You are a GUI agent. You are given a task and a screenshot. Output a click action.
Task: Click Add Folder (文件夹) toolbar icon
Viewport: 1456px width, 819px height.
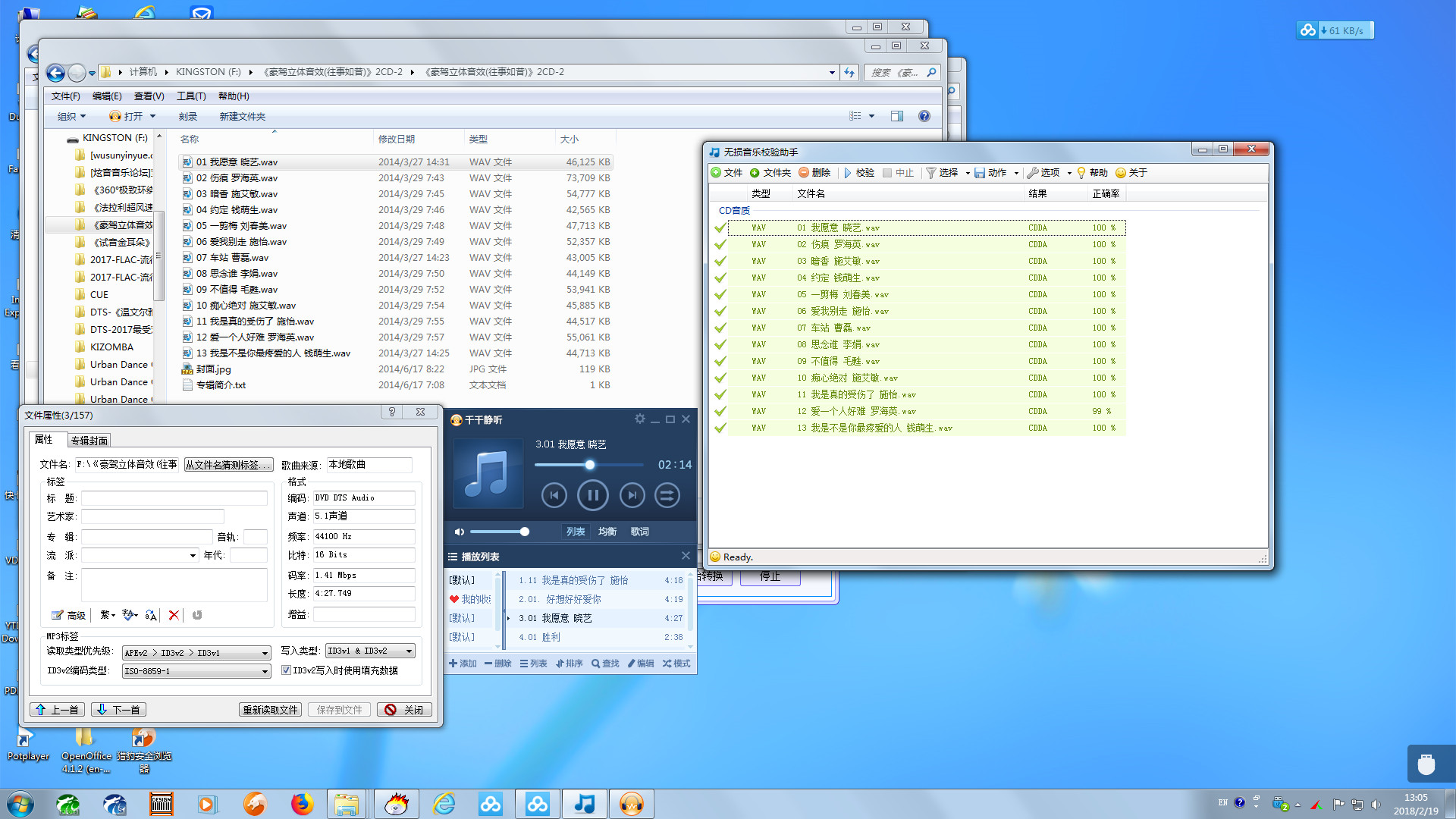[x=755, y=173]
